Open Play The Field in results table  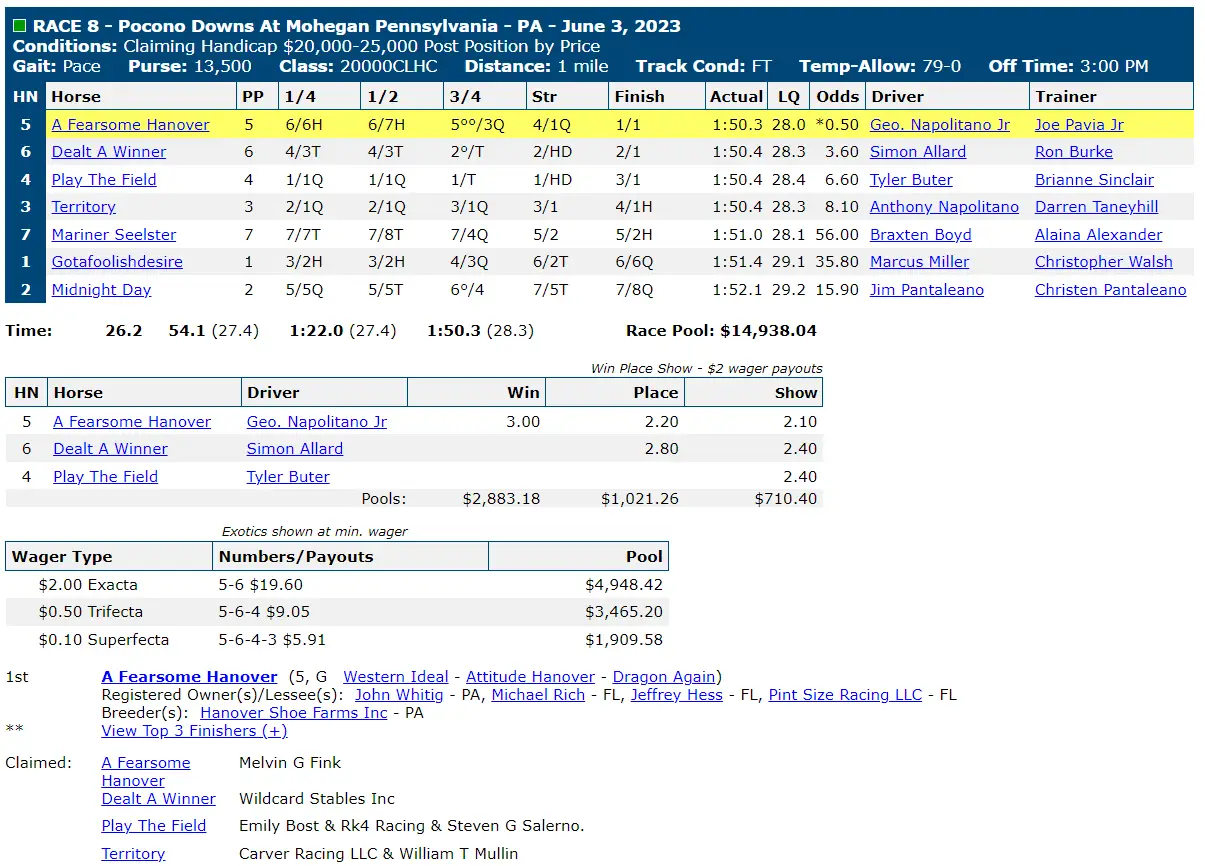pos(104,180)
